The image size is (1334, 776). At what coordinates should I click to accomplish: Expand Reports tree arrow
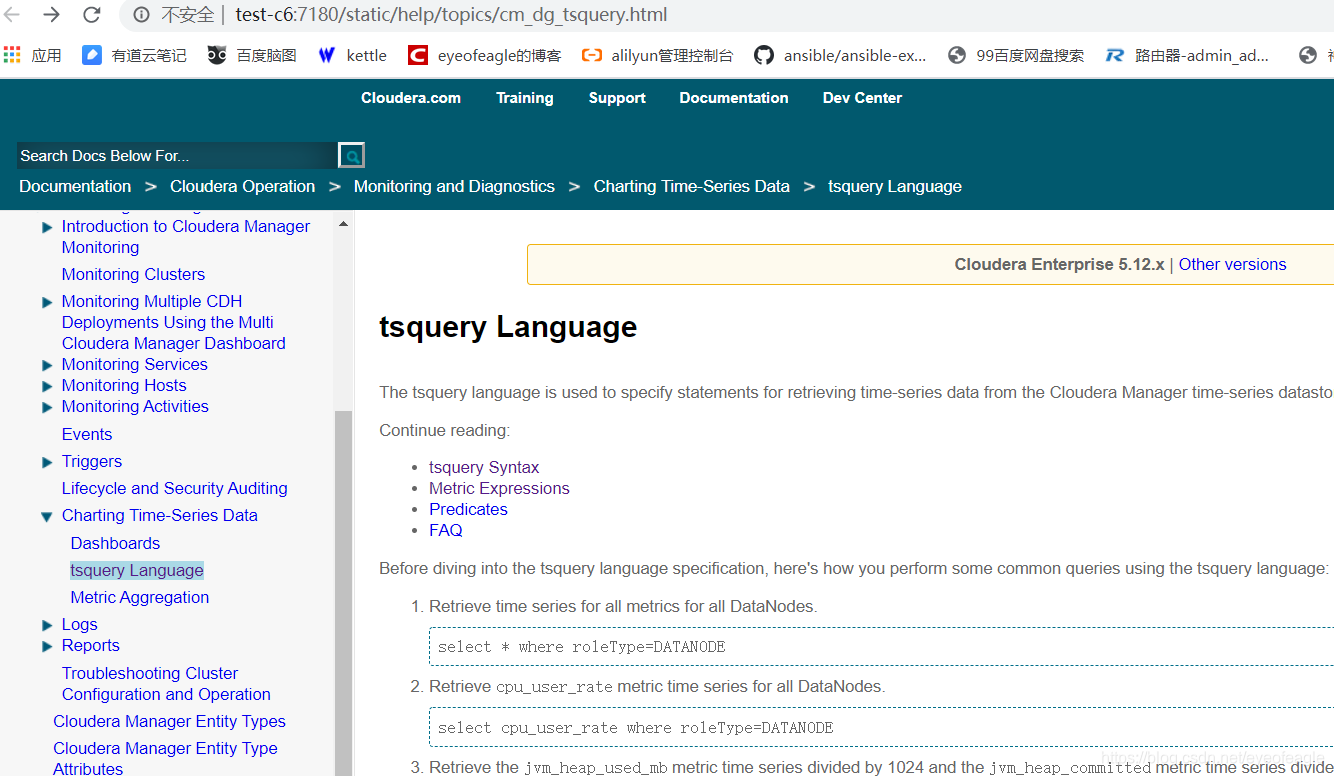pos(47,646)
